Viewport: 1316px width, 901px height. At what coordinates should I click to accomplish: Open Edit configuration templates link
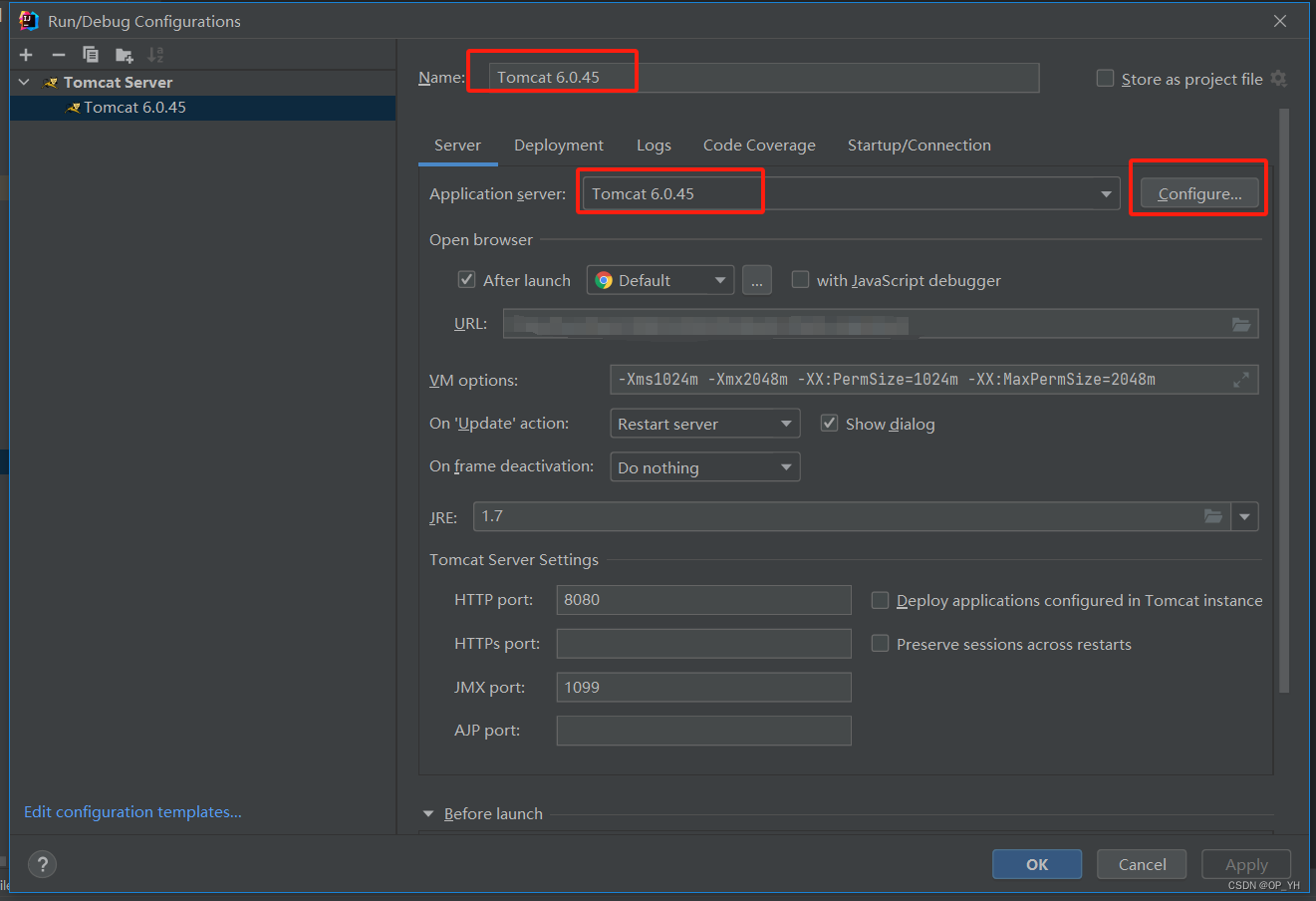point(132,811)
